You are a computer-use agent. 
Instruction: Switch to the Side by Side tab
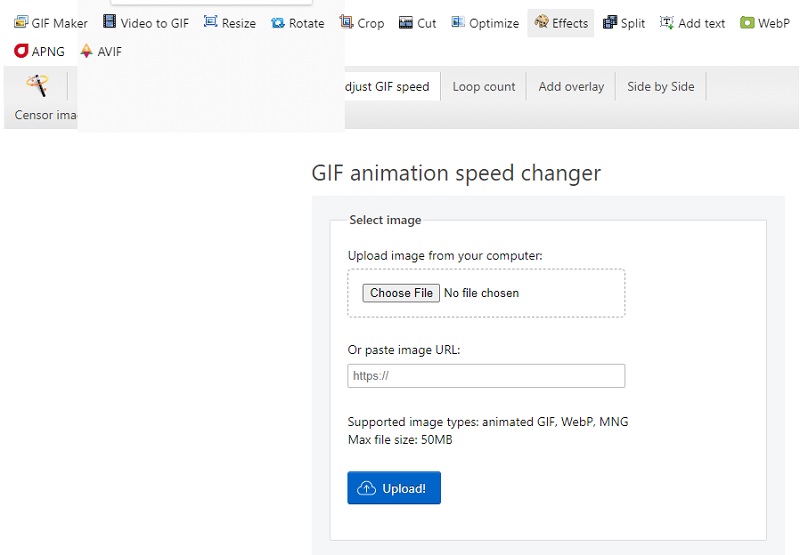(661, 87)
